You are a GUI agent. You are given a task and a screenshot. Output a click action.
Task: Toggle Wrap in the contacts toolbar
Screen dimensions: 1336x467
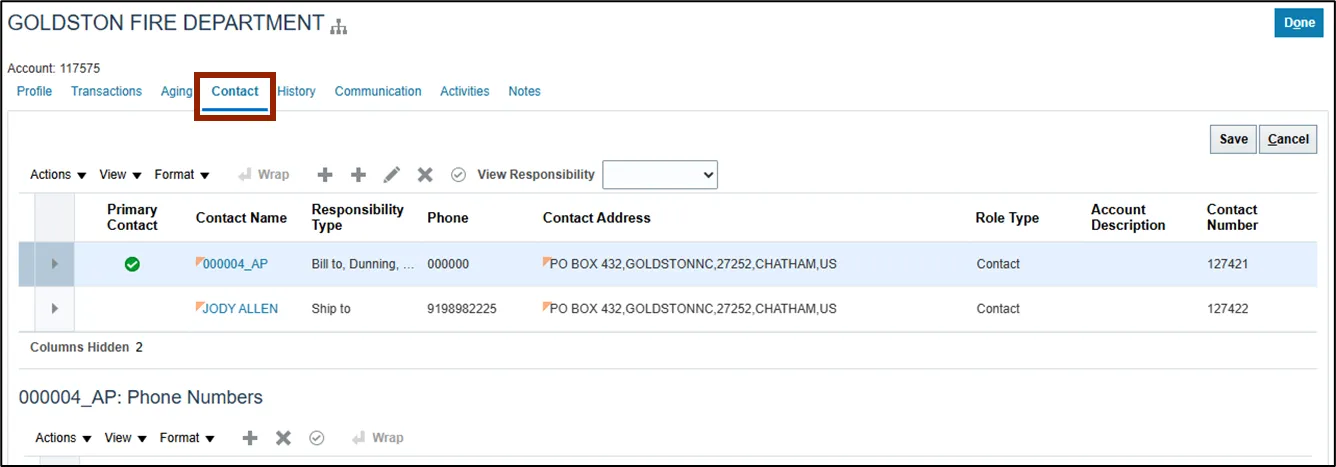tap(263, 175)
